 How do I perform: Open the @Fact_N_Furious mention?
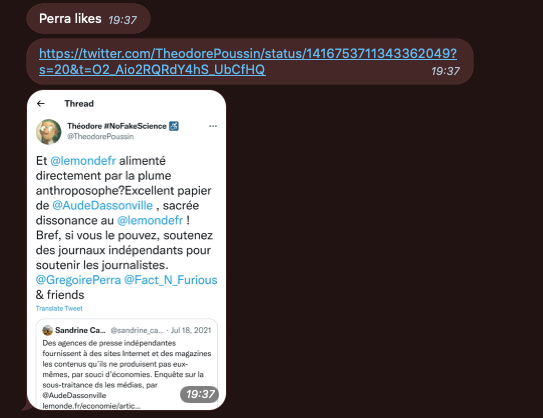click(x=170, y=280)
